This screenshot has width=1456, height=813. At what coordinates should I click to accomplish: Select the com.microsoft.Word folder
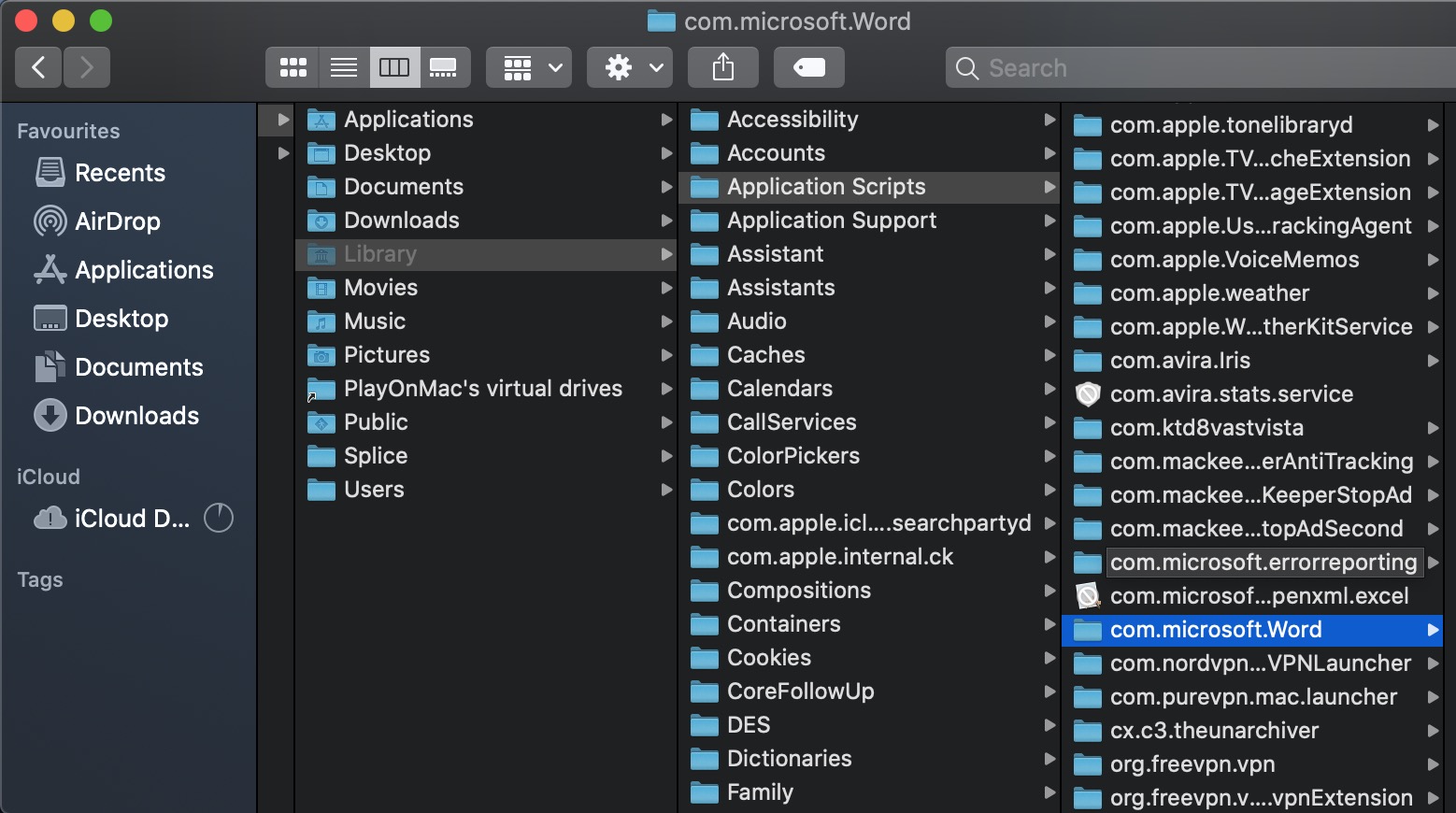pos(1252,630)
